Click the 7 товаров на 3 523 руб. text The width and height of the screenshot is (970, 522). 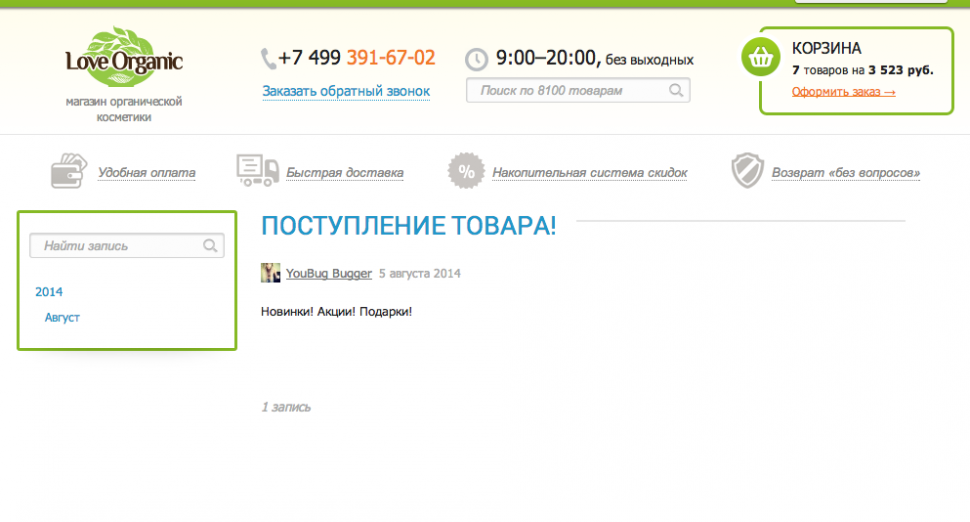click(862, 70)
